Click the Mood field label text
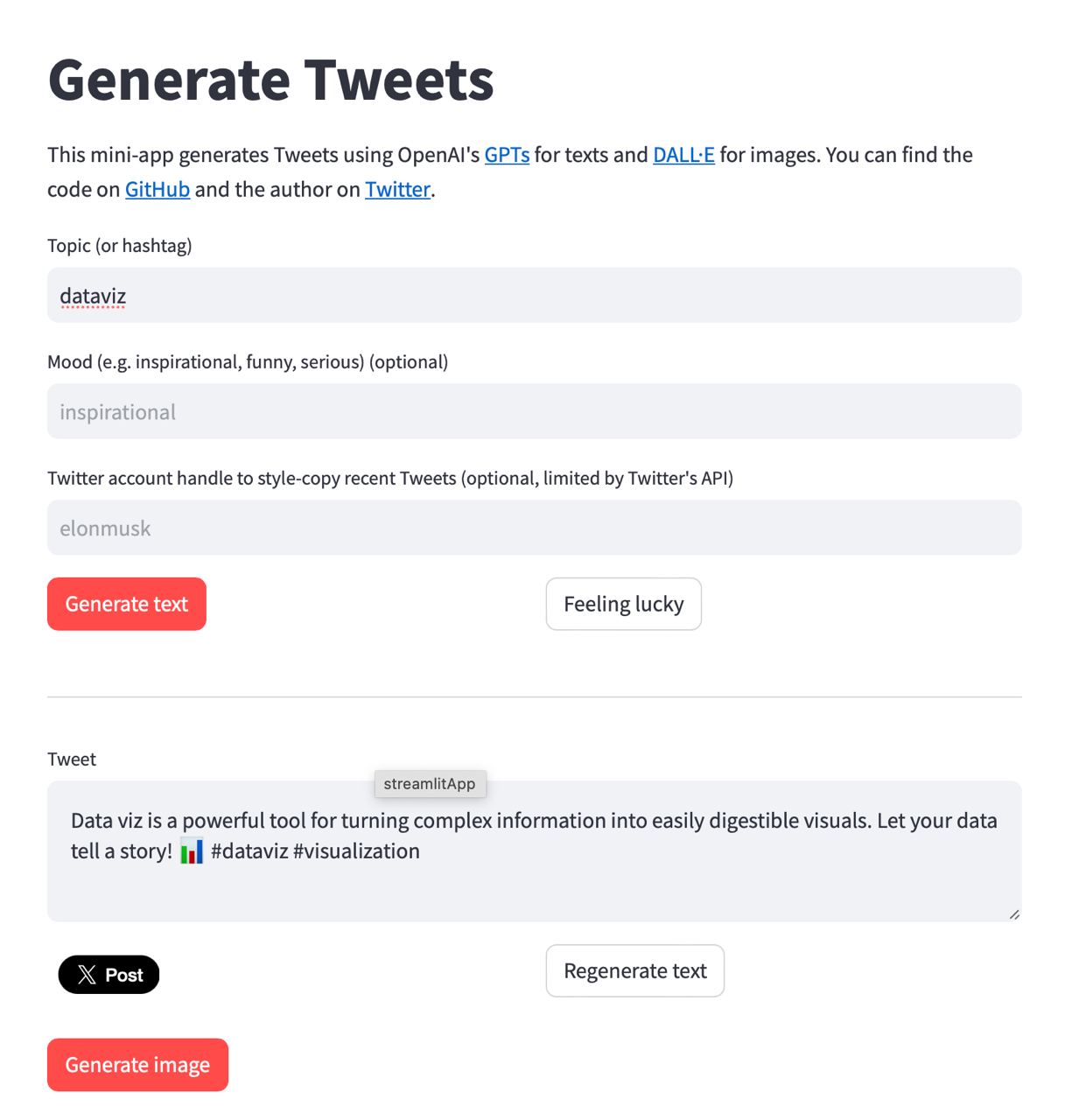The image size is (1065, 1120). click(248, 362)
